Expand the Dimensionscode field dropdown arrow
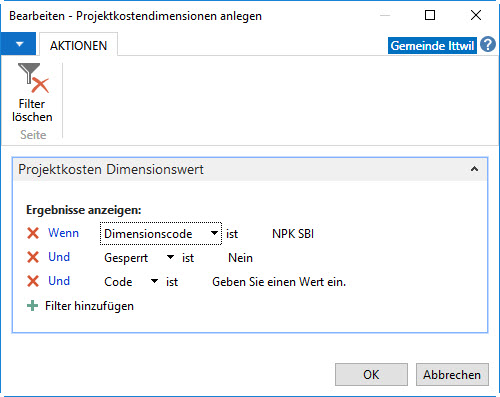The height and width of the screenshot is (397, 500). click(214, 233)
